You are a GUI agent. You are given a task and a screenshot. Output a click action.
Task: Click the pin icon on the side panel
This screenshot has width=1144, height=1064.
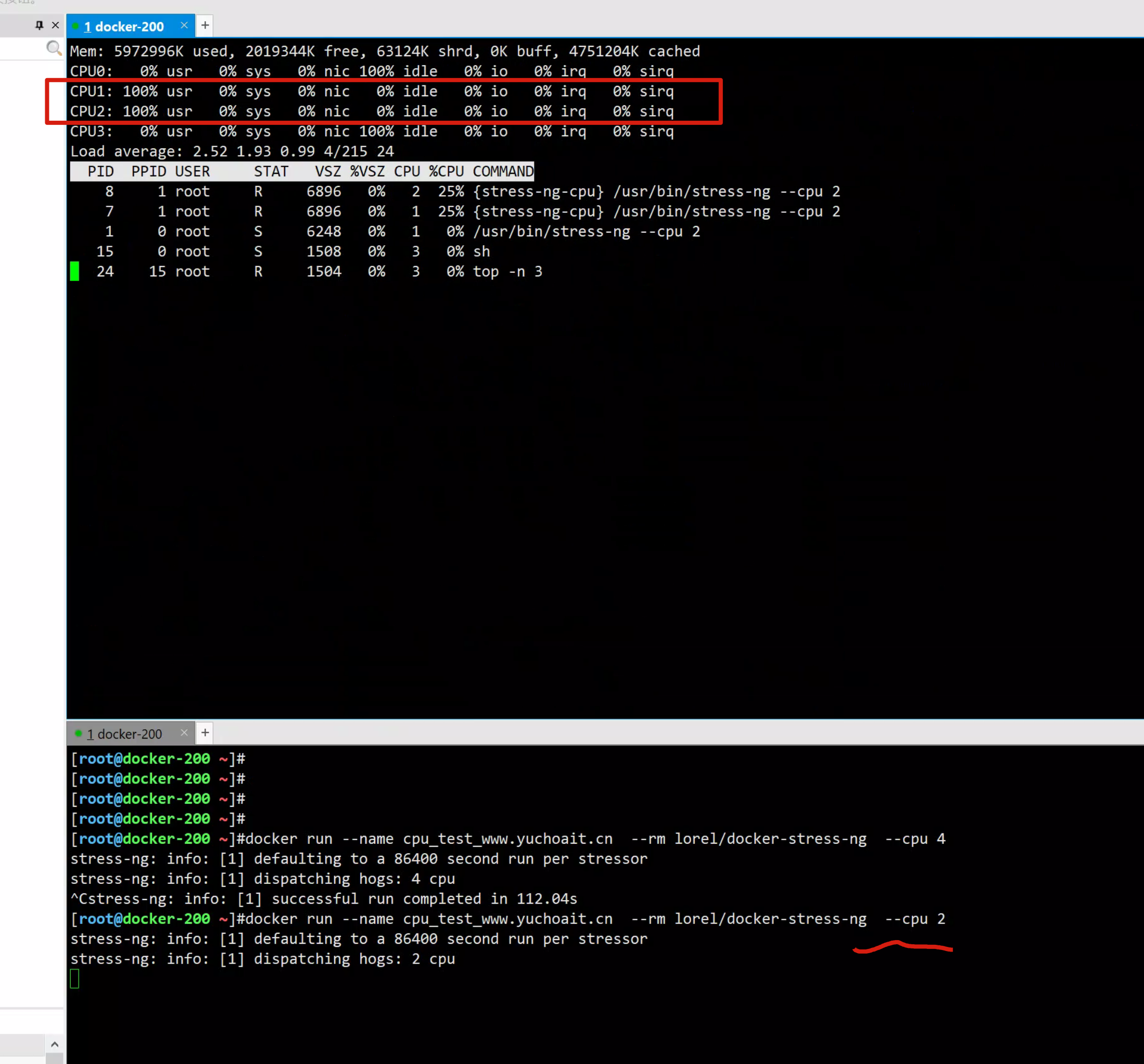coord(39,25)
